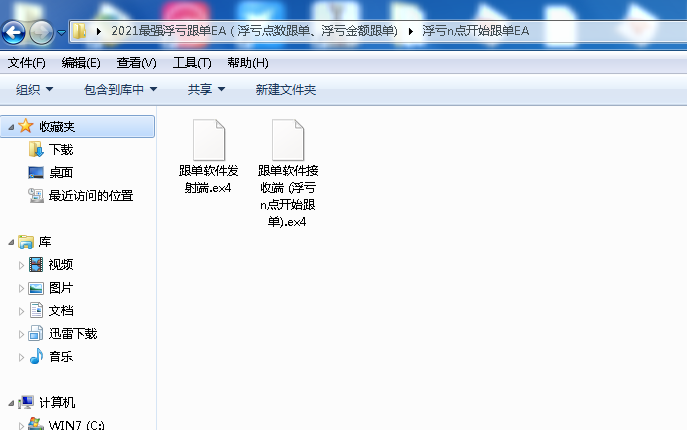Open the recent pages dropdown arrow
This screenshot has height=430, width=687.
click(61, 32)
